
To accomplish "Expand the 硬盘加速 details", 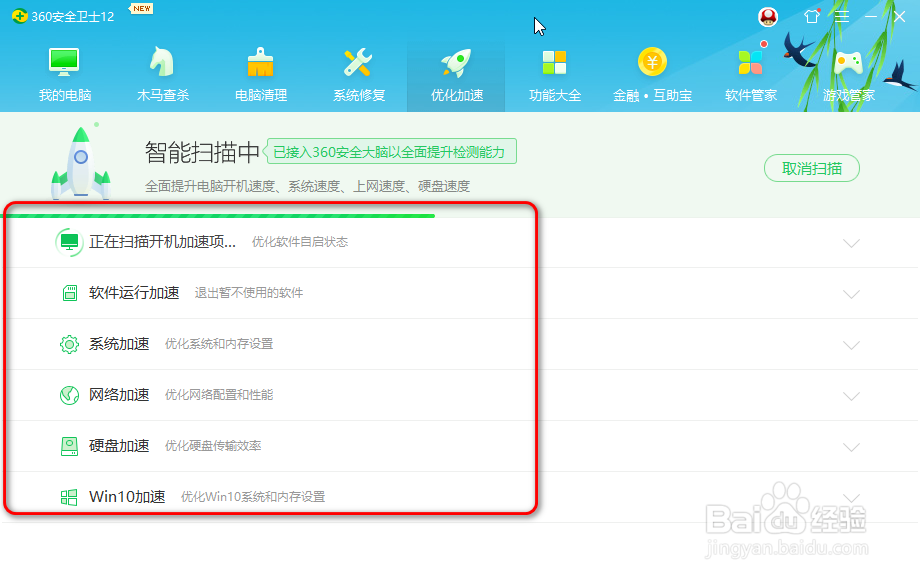I will 851,445.
